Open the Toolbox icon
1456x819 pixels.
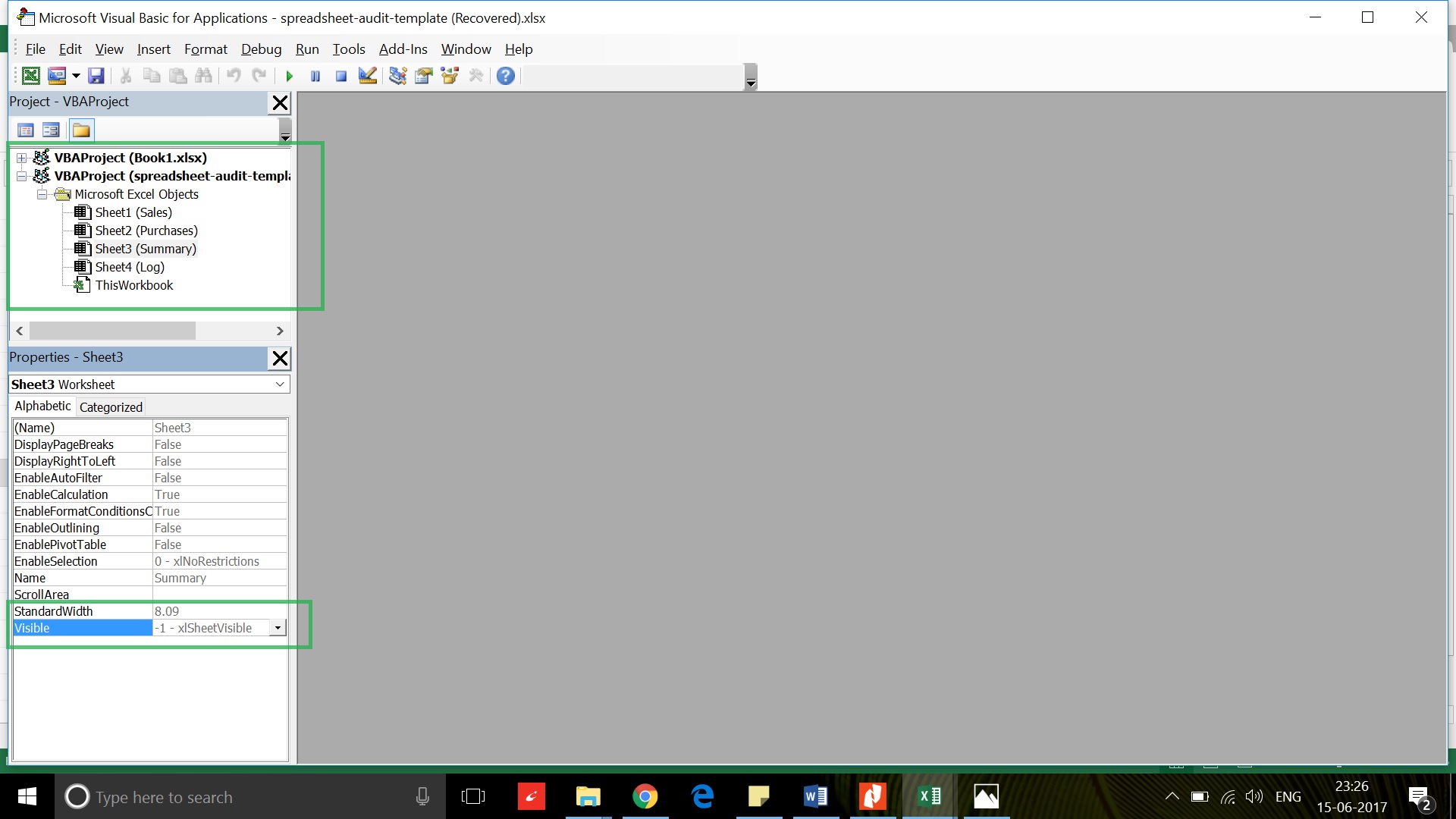click(x=475, y=76)
